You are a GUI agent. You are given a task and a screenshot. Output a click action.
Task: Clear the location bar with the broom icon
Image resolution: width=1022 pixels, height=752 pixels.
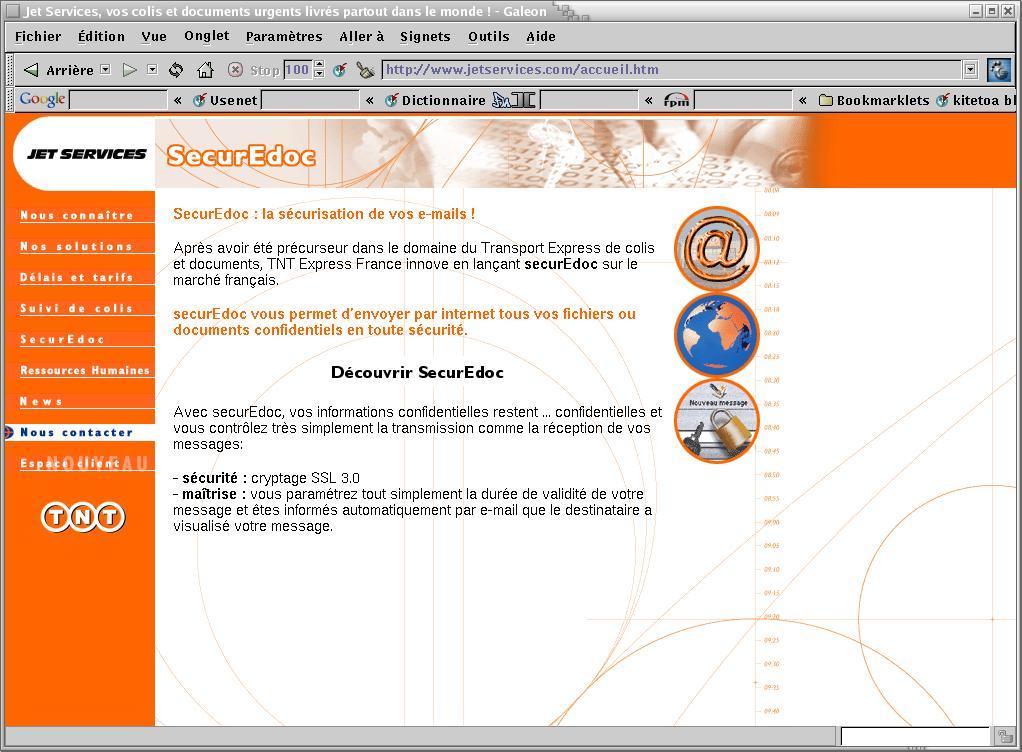tap(365, 70)
